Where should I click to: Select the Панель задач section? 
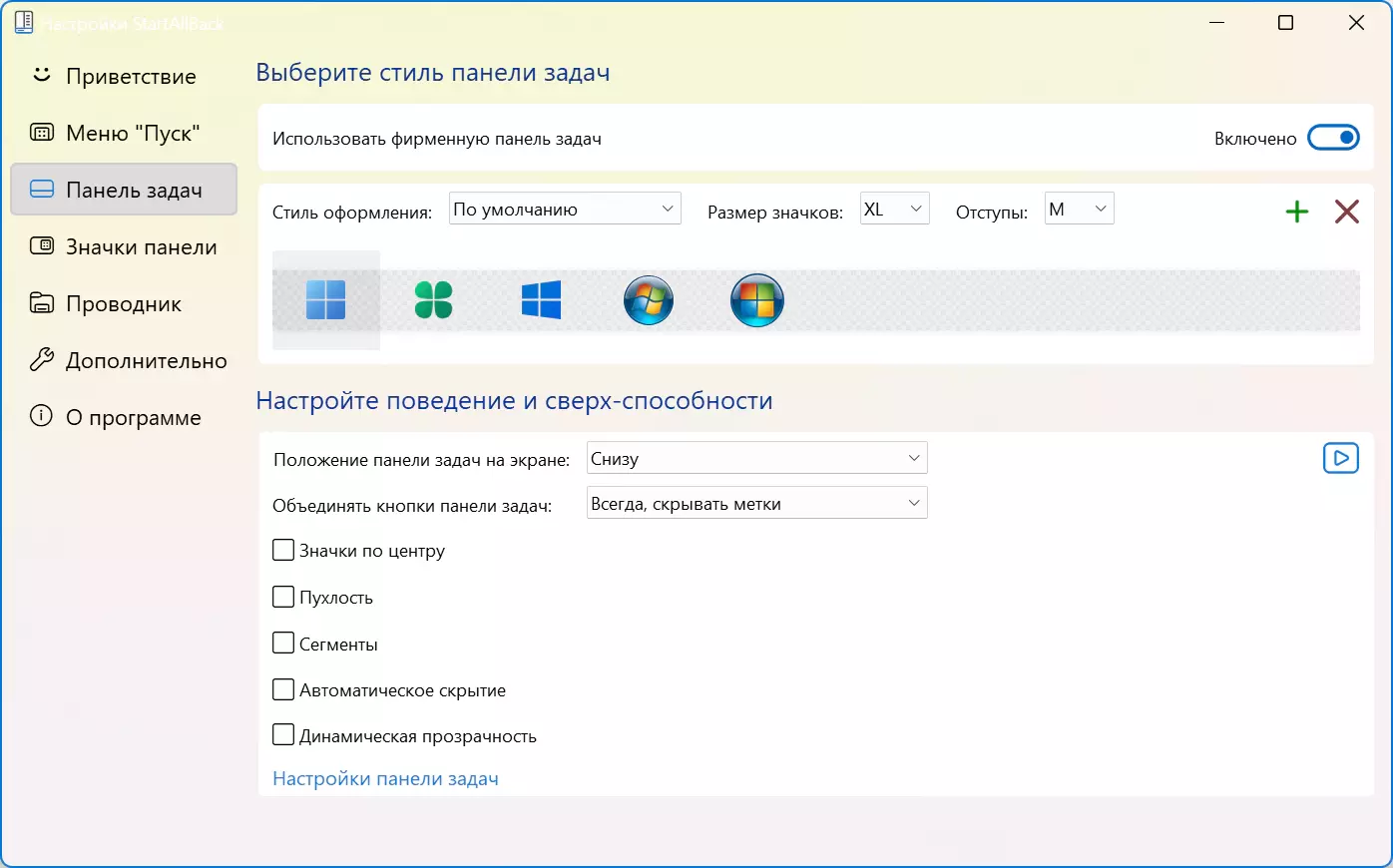tap(124, 190)
